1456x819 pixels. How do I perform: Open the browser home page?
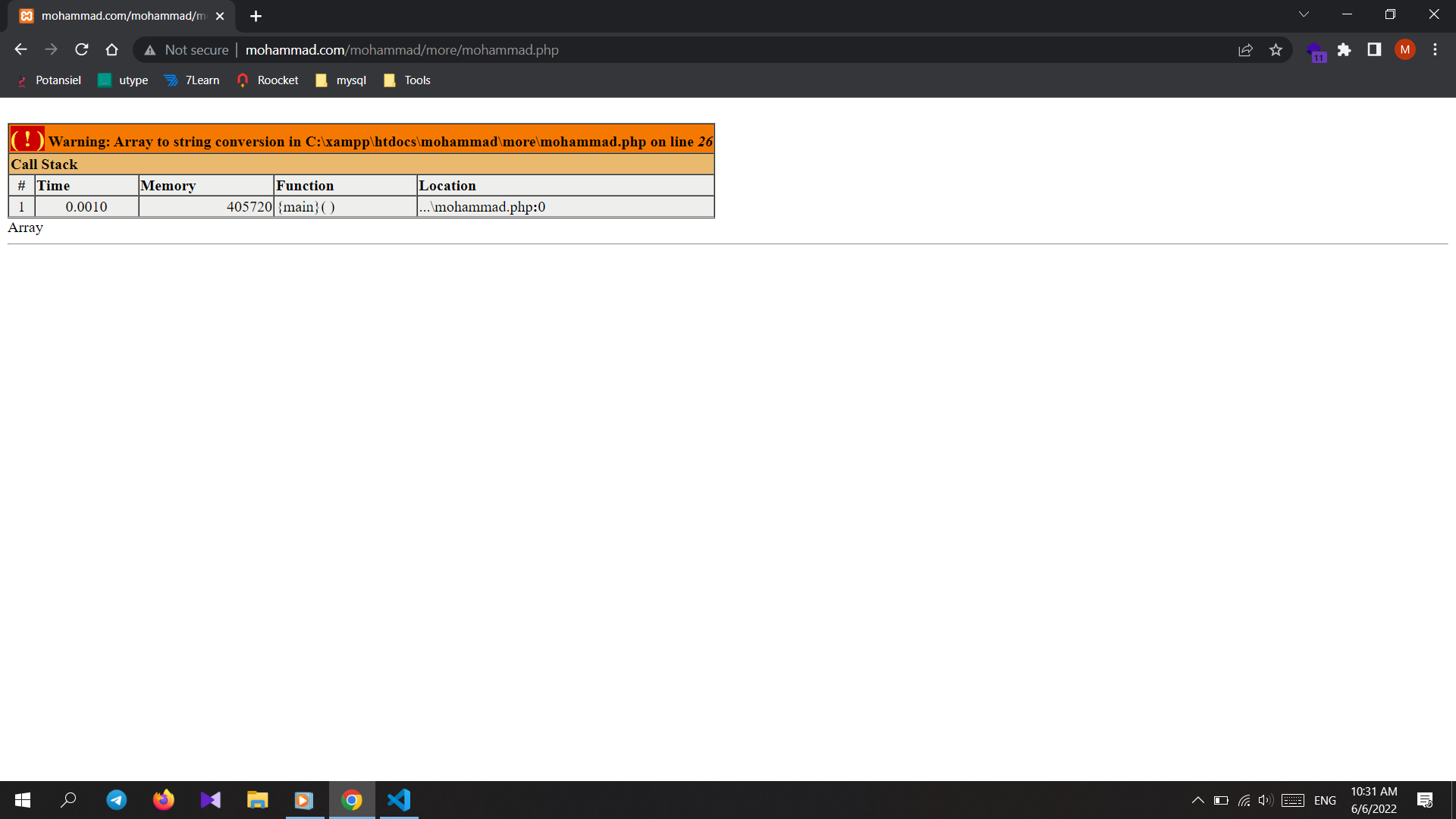tap(112, 49)
